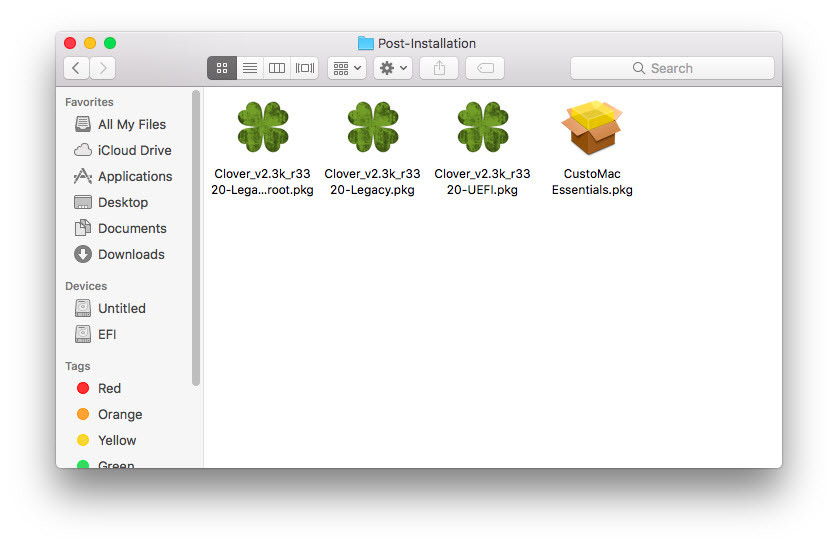
Task: Click the Yellow tag label
Action: coord(117,441)
